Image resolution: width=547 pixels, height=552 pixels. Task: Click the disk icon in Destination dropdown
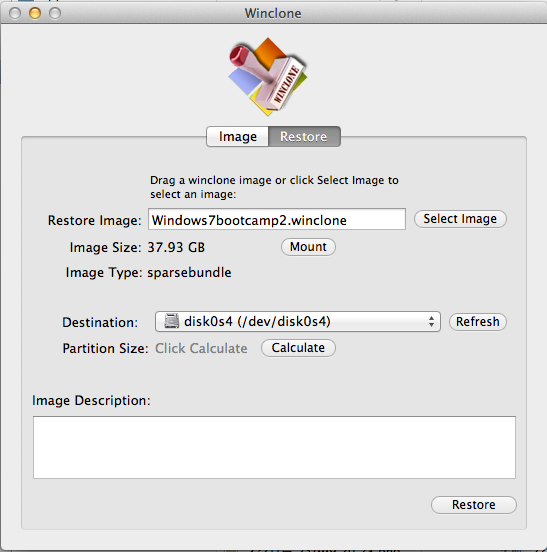(171, 321)
